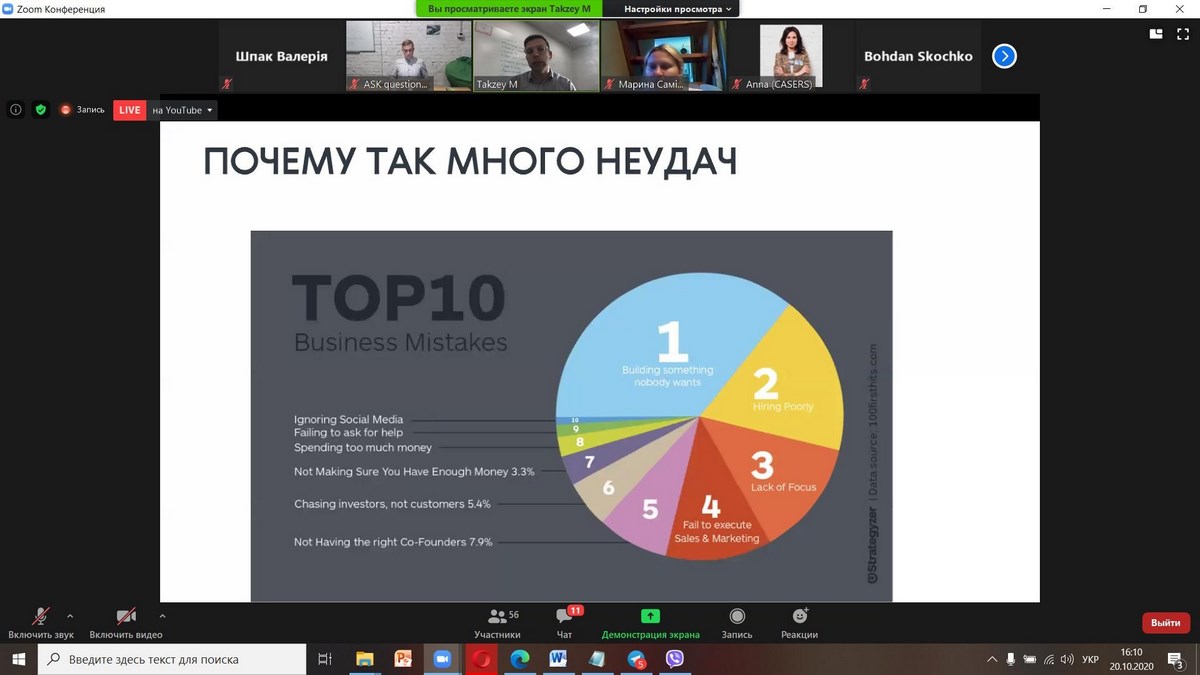This screenshot has height=675, width=1200.
Task: Click the Запись record icon in toolbar
Action: coord(737,622)
